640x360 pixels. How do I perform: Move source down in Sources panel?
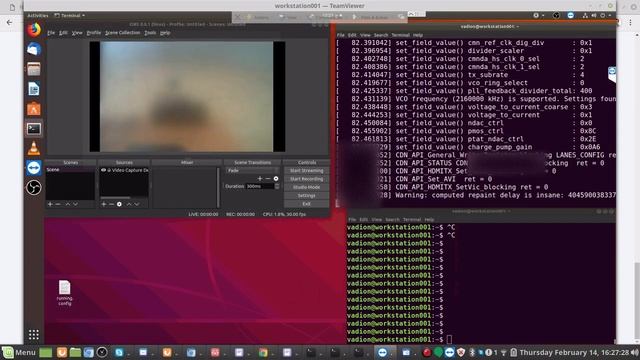coord(137,204)
